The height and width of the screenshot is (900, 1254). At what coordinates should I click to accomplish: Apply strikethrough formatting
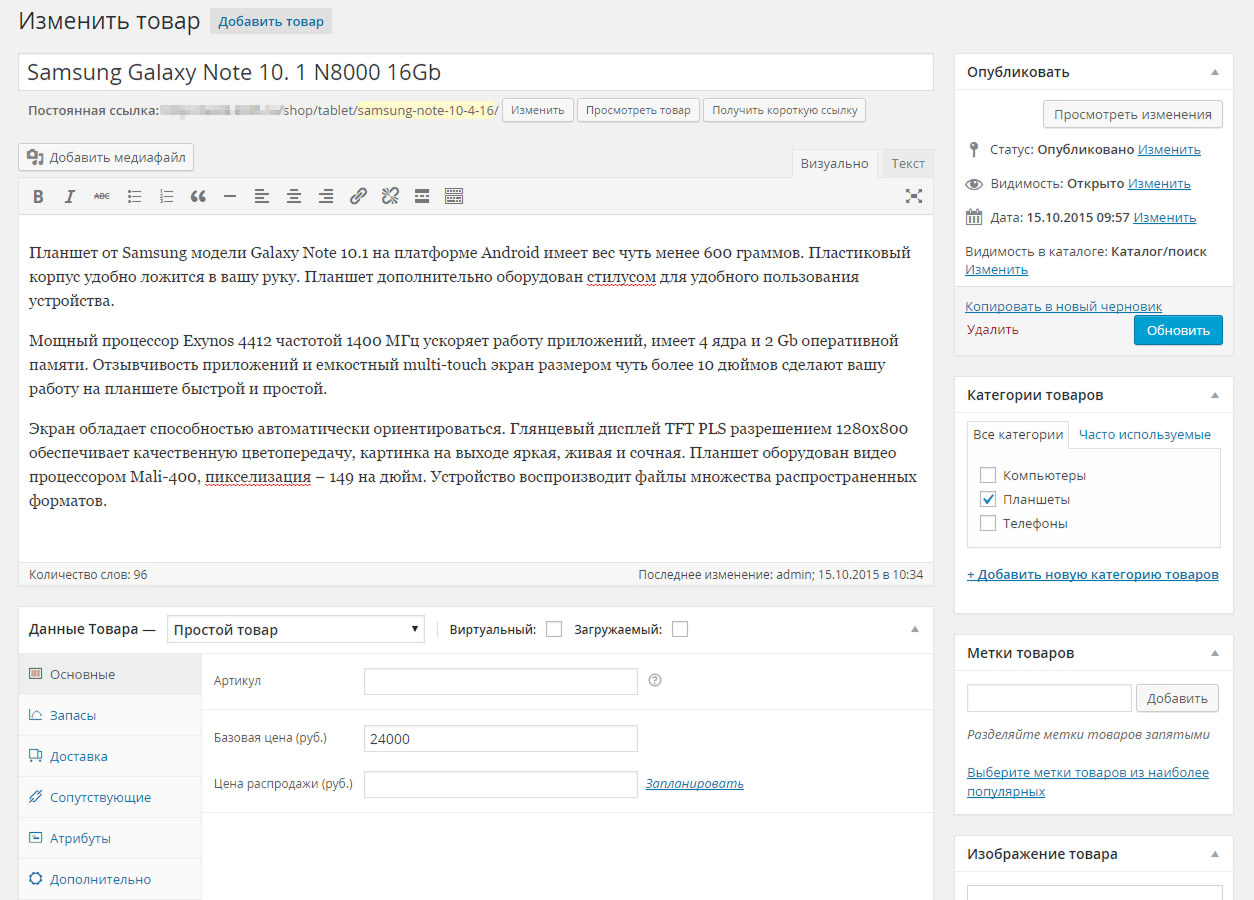pos(102,196)
